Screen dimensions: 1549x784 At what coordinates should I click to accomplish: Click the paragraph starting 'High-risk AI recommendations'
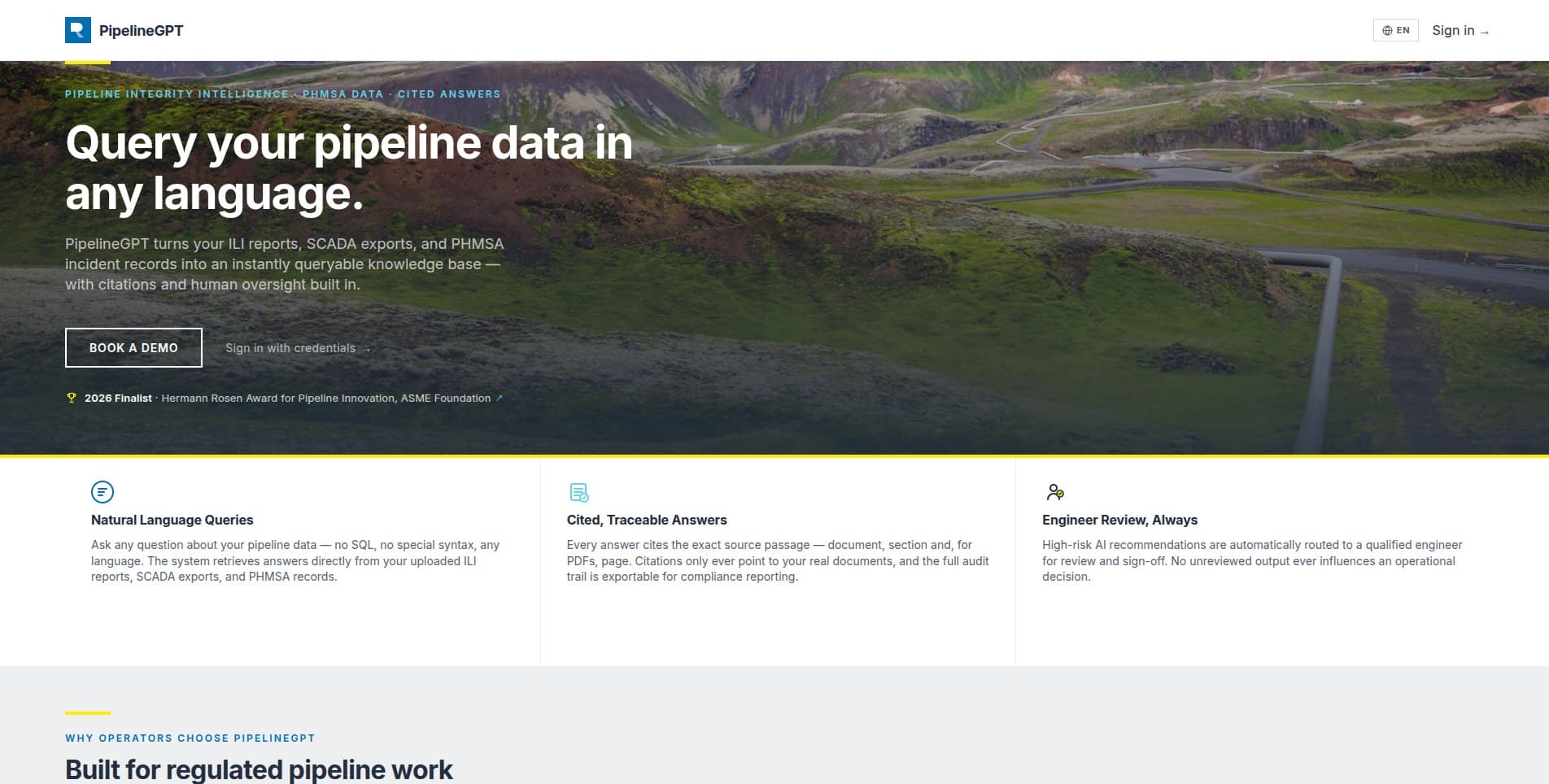1252,560
